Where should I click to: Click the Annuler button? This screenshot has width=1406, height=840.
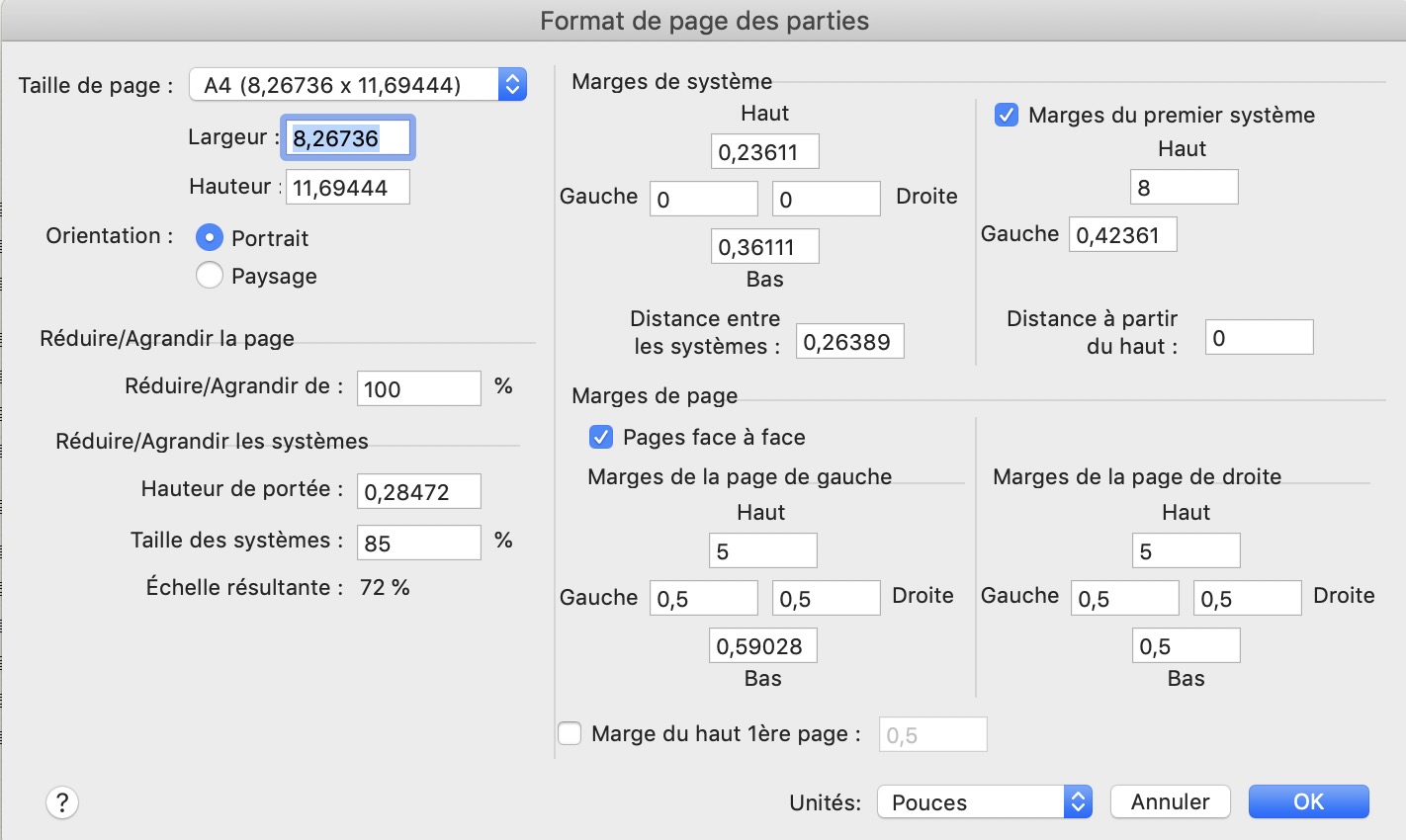[1170, 802]
